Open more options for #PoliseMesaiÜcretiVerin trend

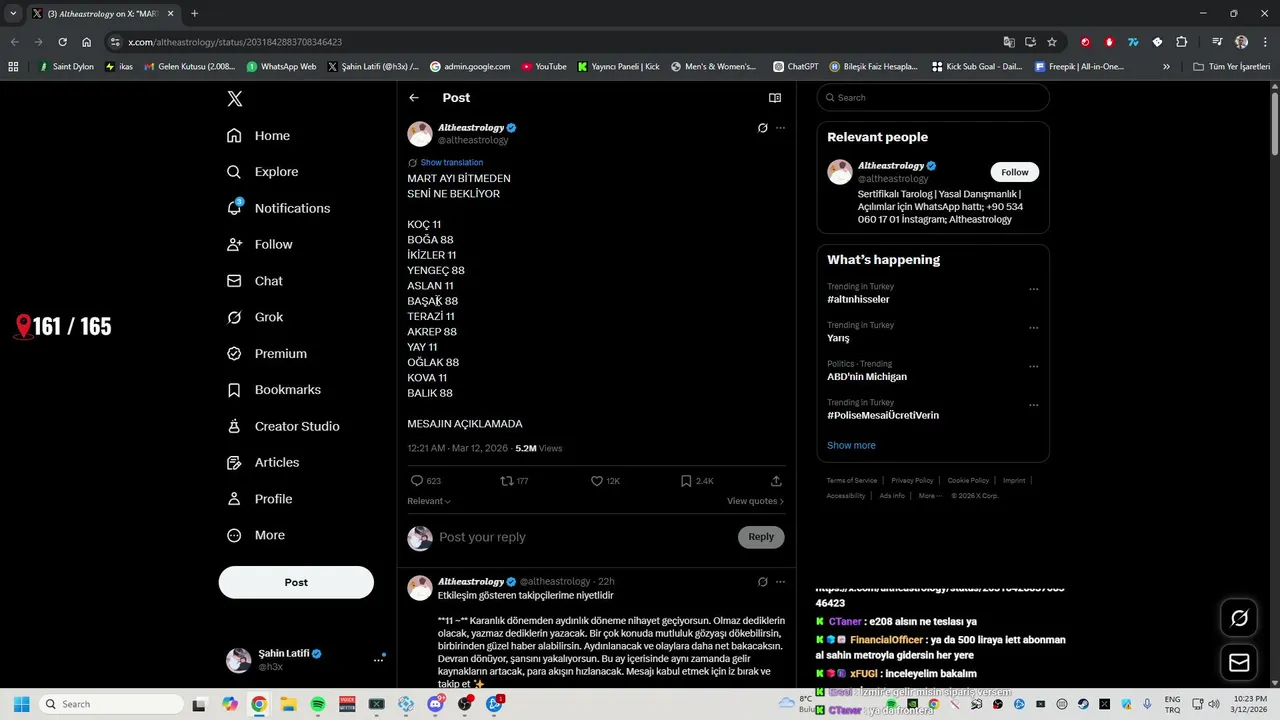click(x=1034, y=405)
